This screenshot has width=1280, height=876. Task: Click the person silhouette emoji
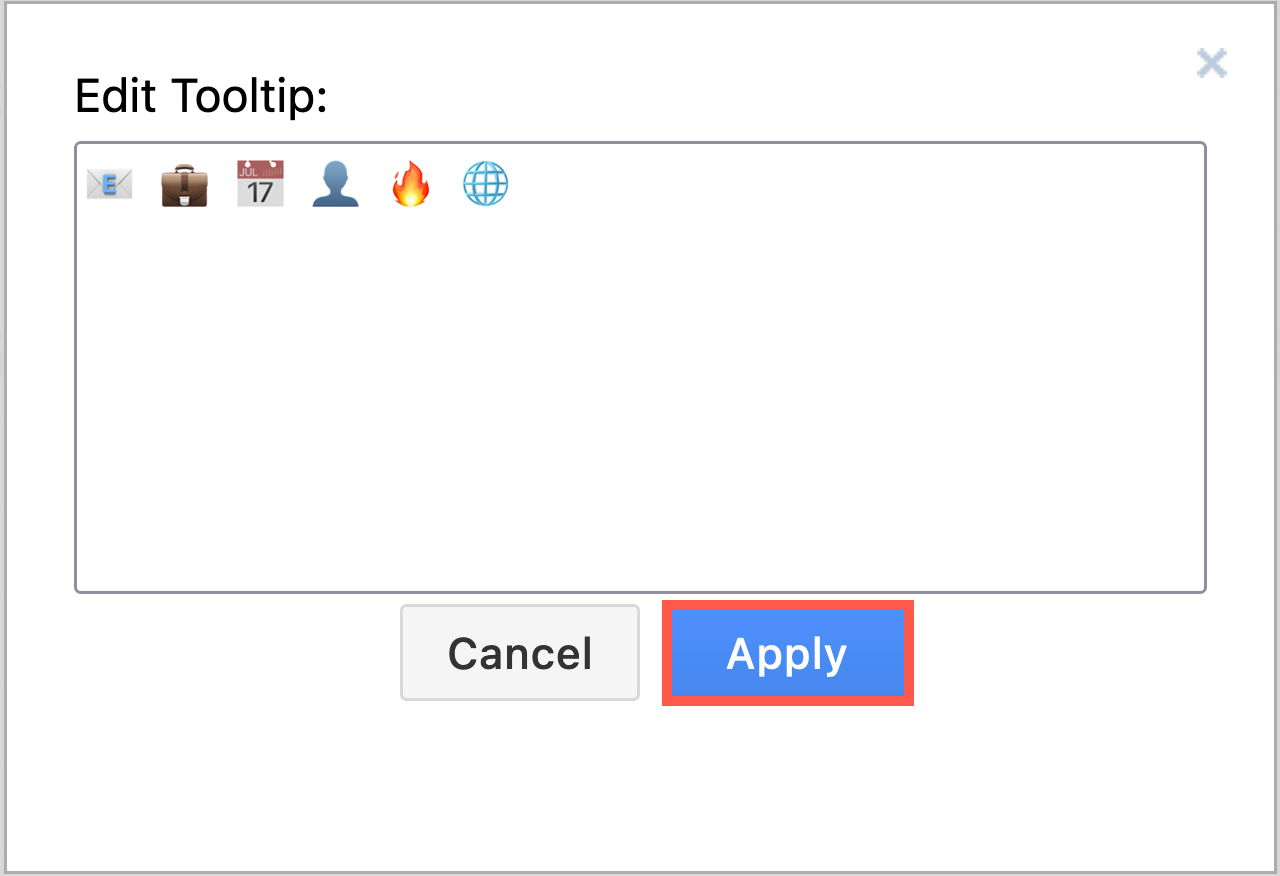335,183
